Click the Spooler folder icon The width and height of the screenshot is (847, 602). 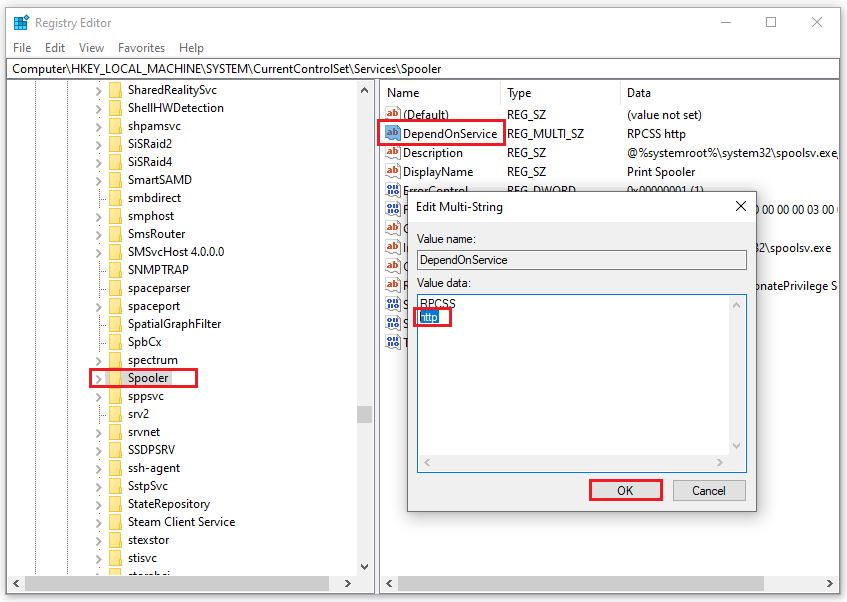(115, 378)
